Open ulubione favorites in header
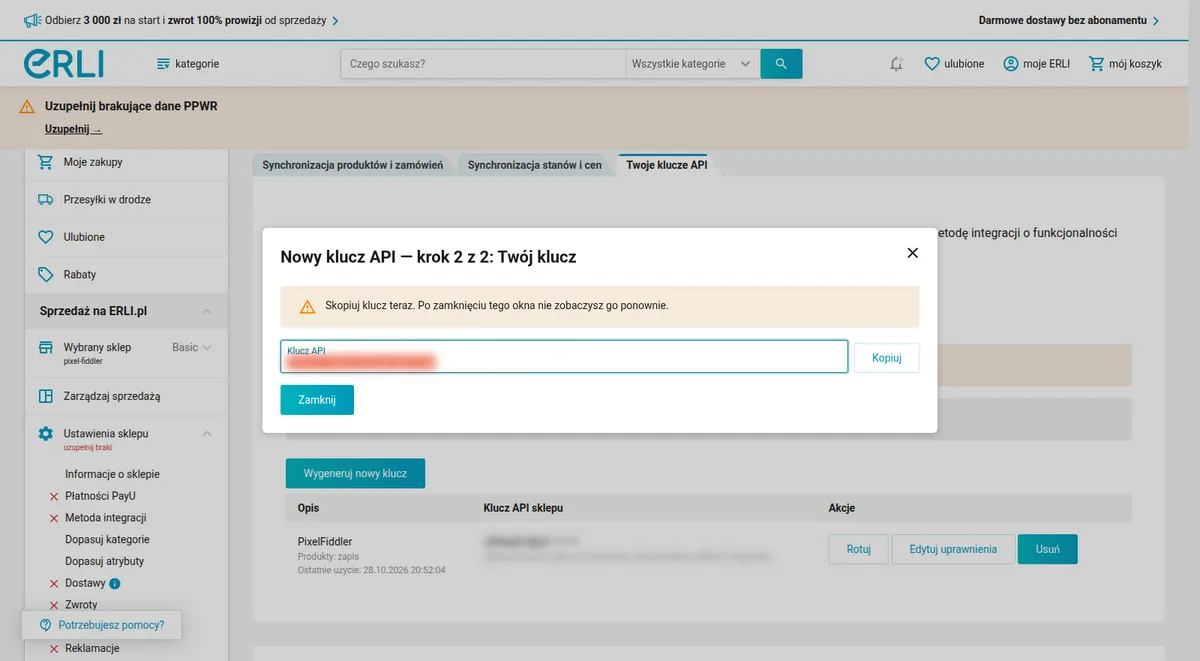Screen dimensions: 1200x661 pos(954,64)
